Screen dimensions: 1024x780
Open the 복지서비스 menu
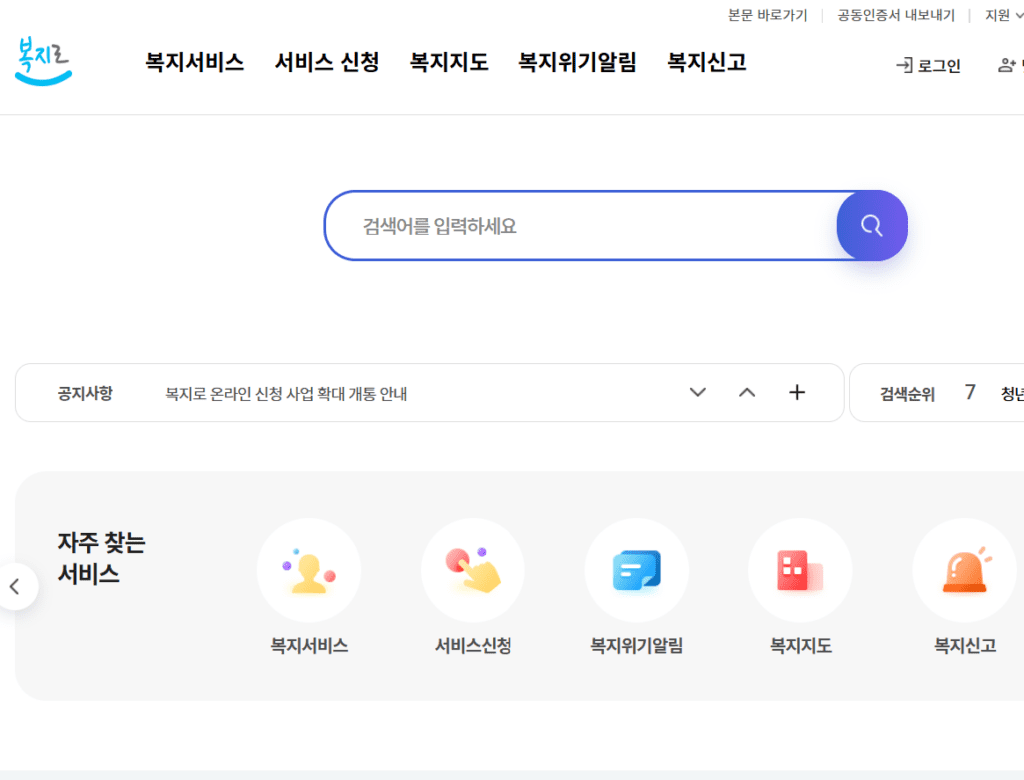click(x=193, y=62)
